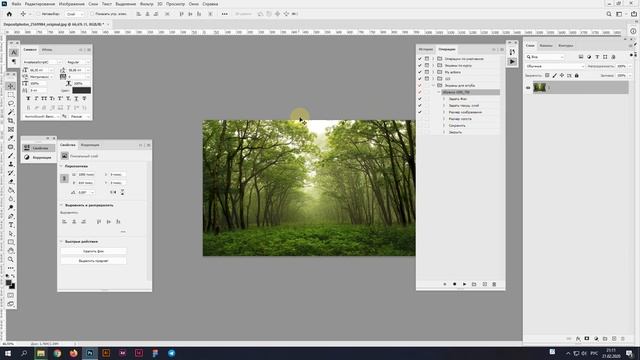640x360 pixels.
Task: Click the Выделить предмет button
Action: coord(93,260)
